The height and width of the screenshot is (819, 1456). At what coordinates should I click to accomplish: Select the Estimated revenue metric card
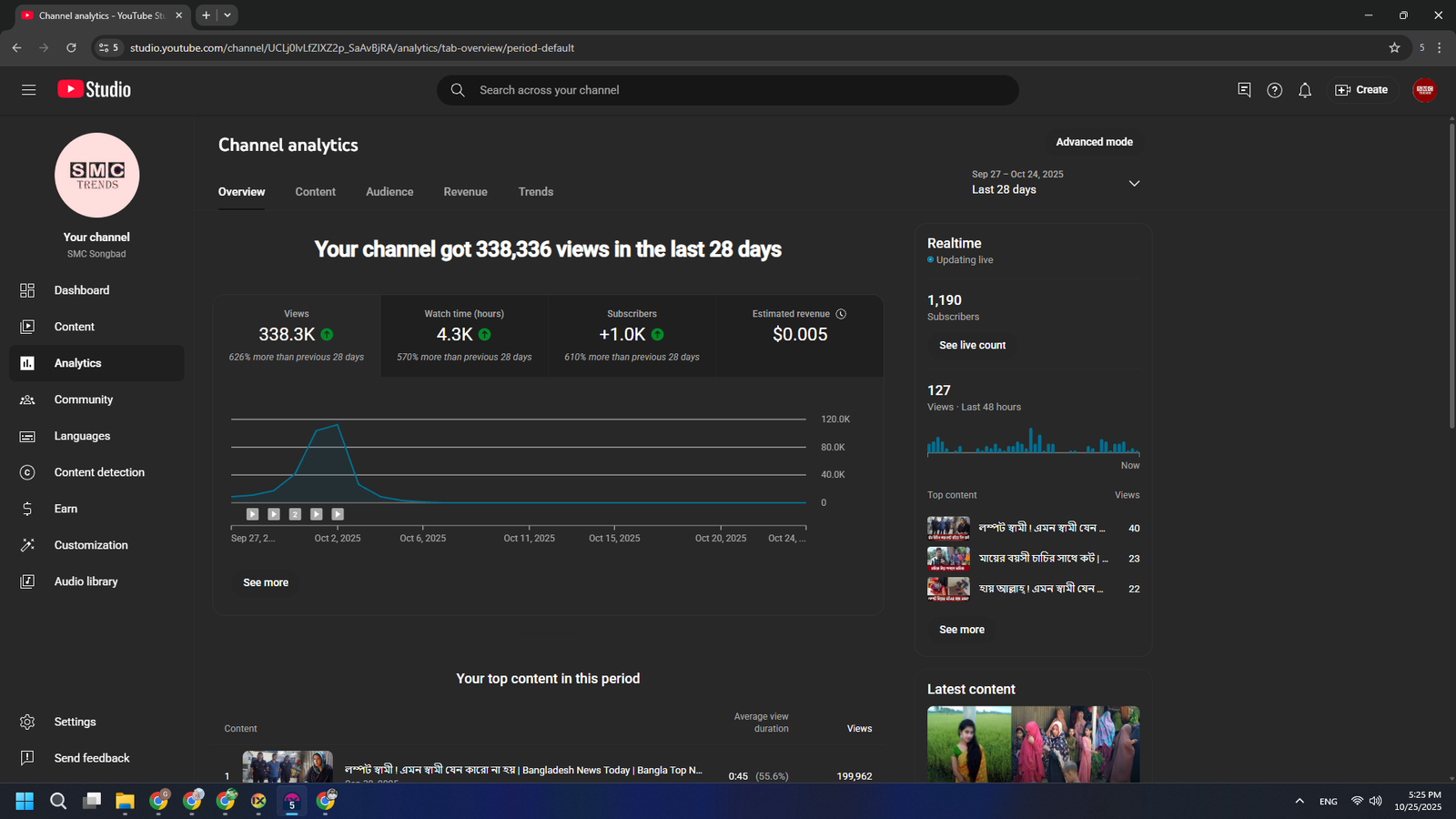click(x=799, y=335)
